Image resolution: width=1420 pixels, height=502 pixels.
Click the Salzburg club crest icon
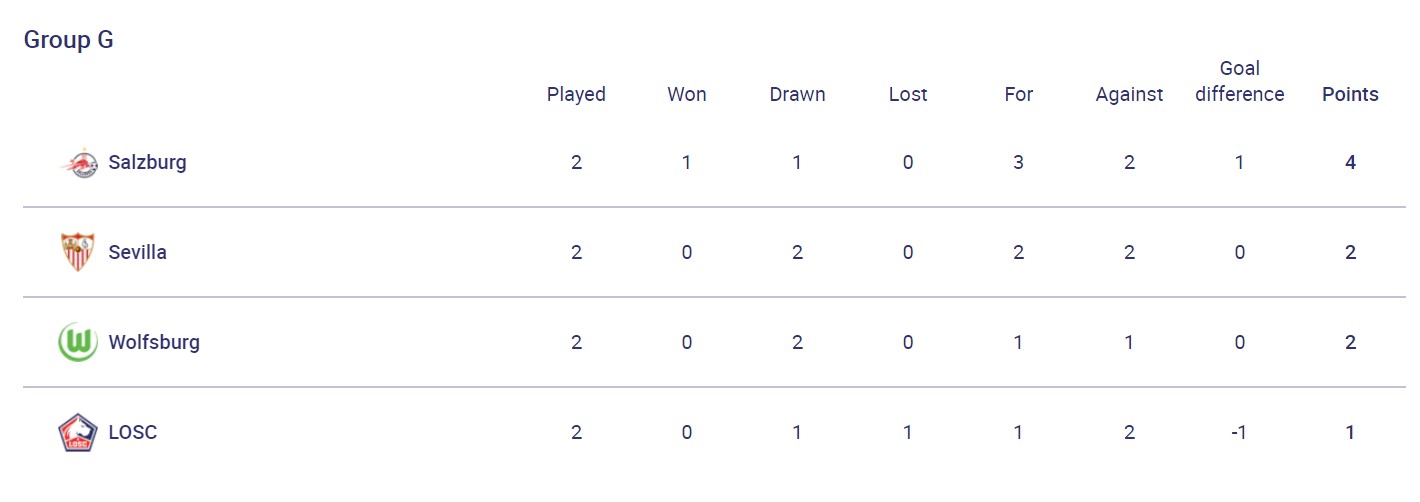(79, 163)
